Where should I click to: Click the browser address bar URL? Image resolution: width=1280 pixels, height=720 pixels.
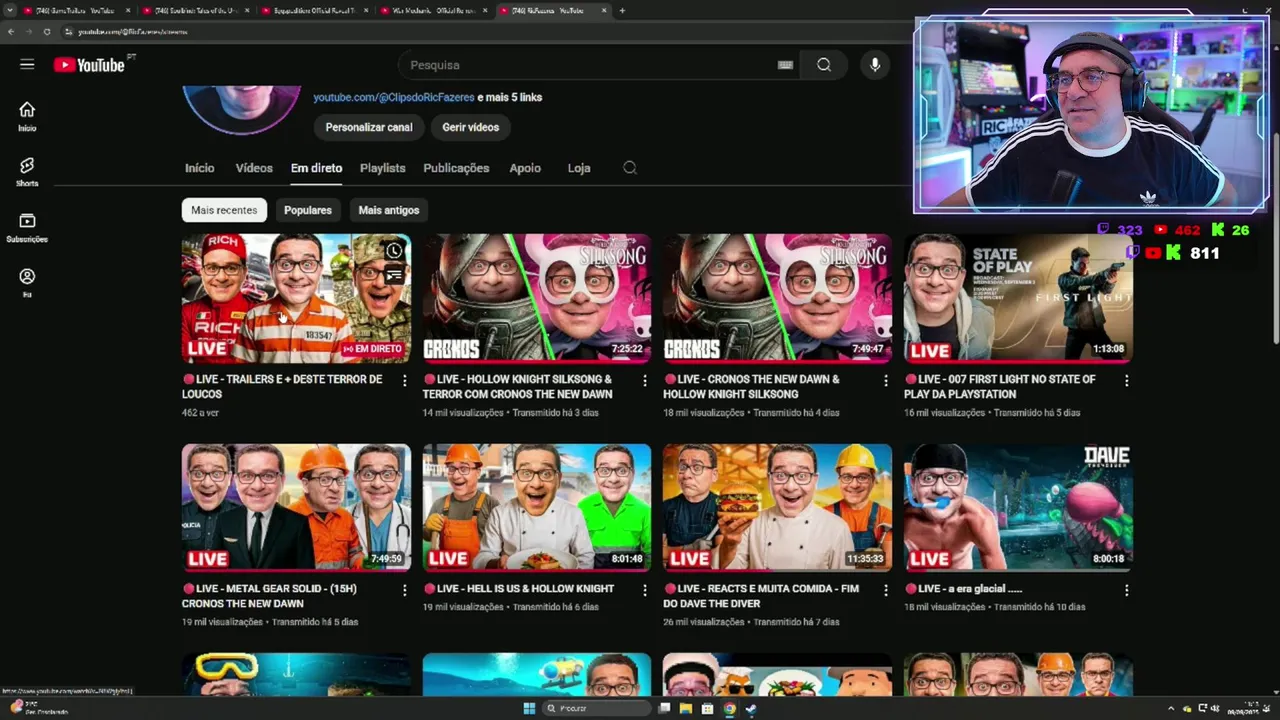[133, 31]
